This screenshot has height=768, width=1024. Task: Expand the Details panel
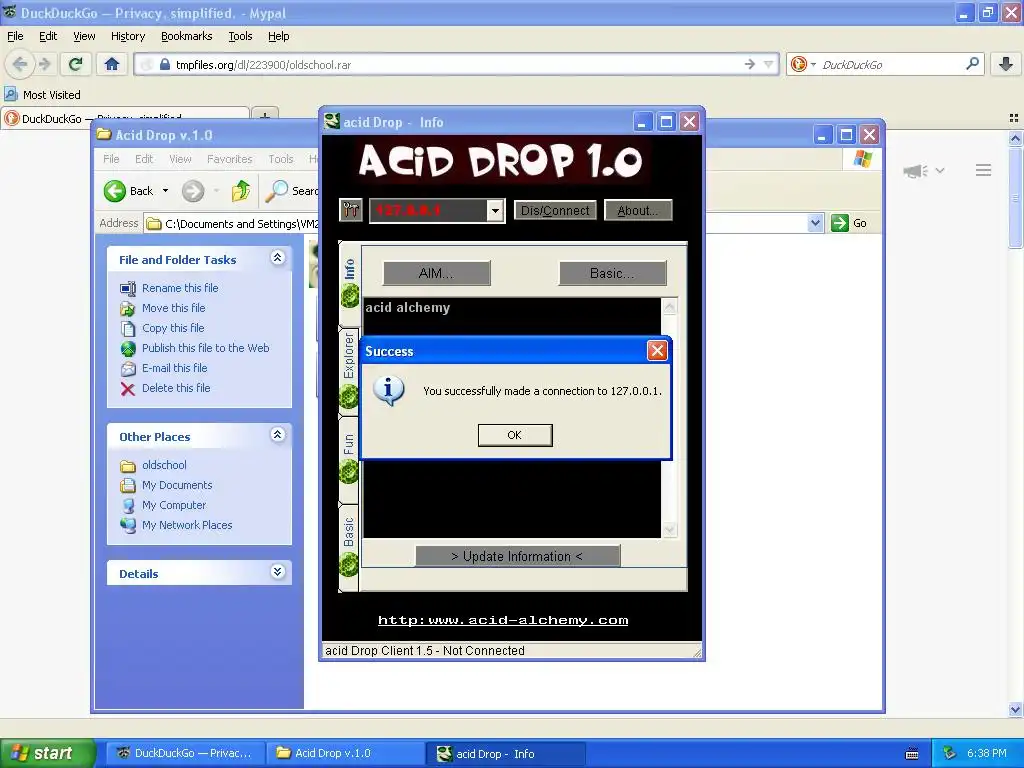(277, 572)
